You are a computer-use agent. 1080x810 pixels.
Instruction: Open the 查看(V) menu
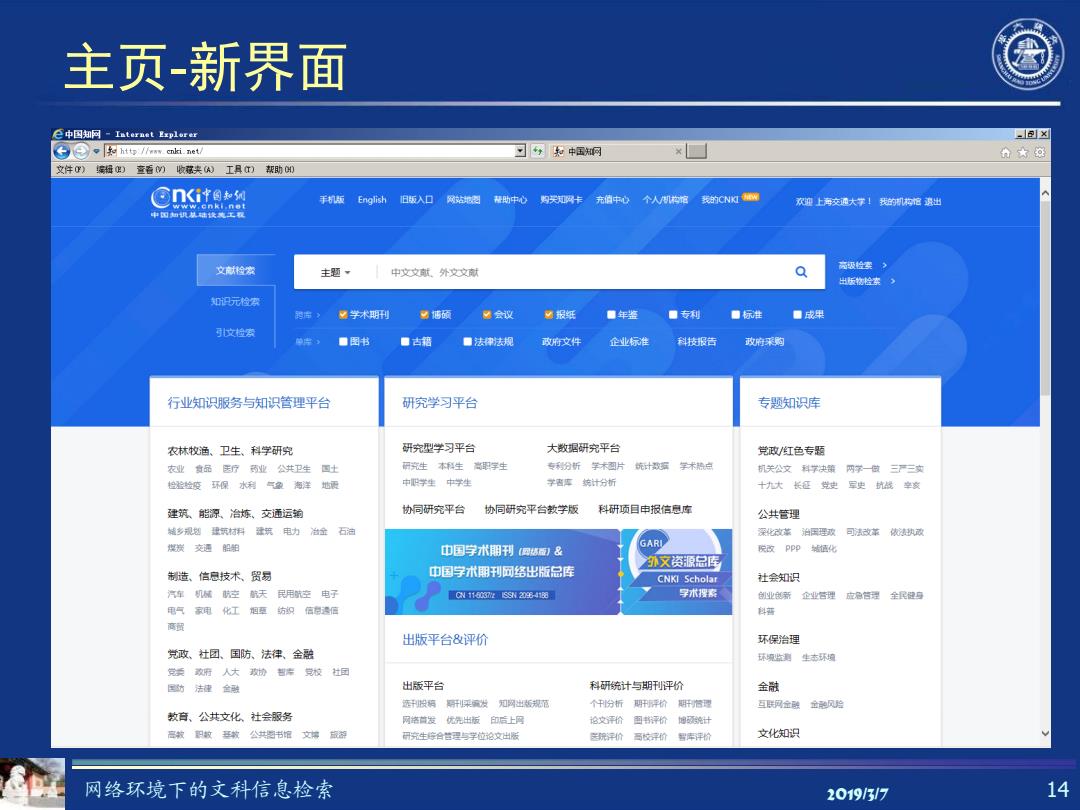pos(151,169)
